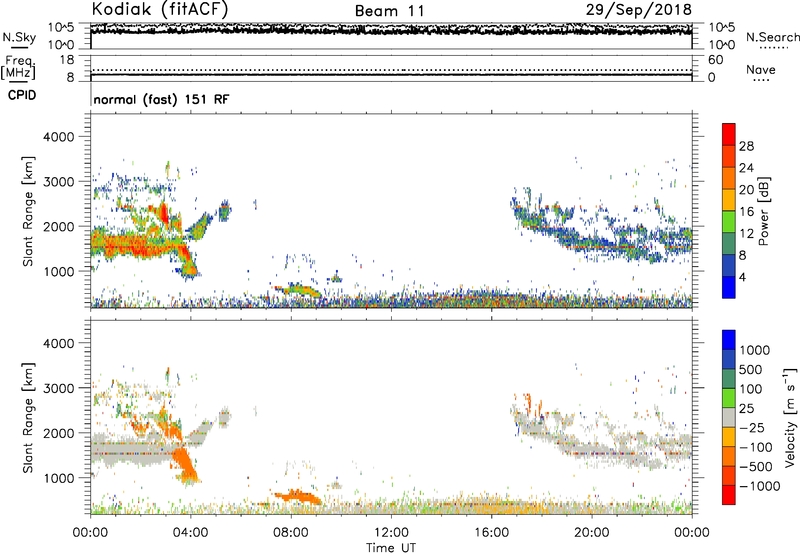800x554 pixels.
Task: Click the '12:00' time axis tick label
Action: coord(391,533)
